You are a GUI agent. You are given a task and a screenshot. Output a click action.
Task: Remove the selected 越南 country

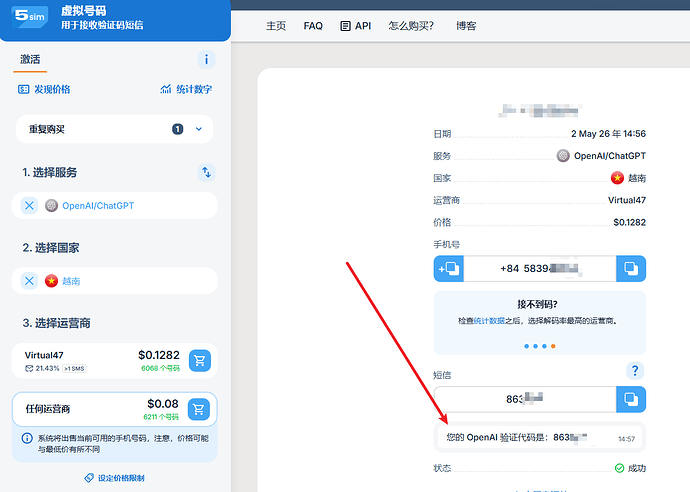point(29,281)
